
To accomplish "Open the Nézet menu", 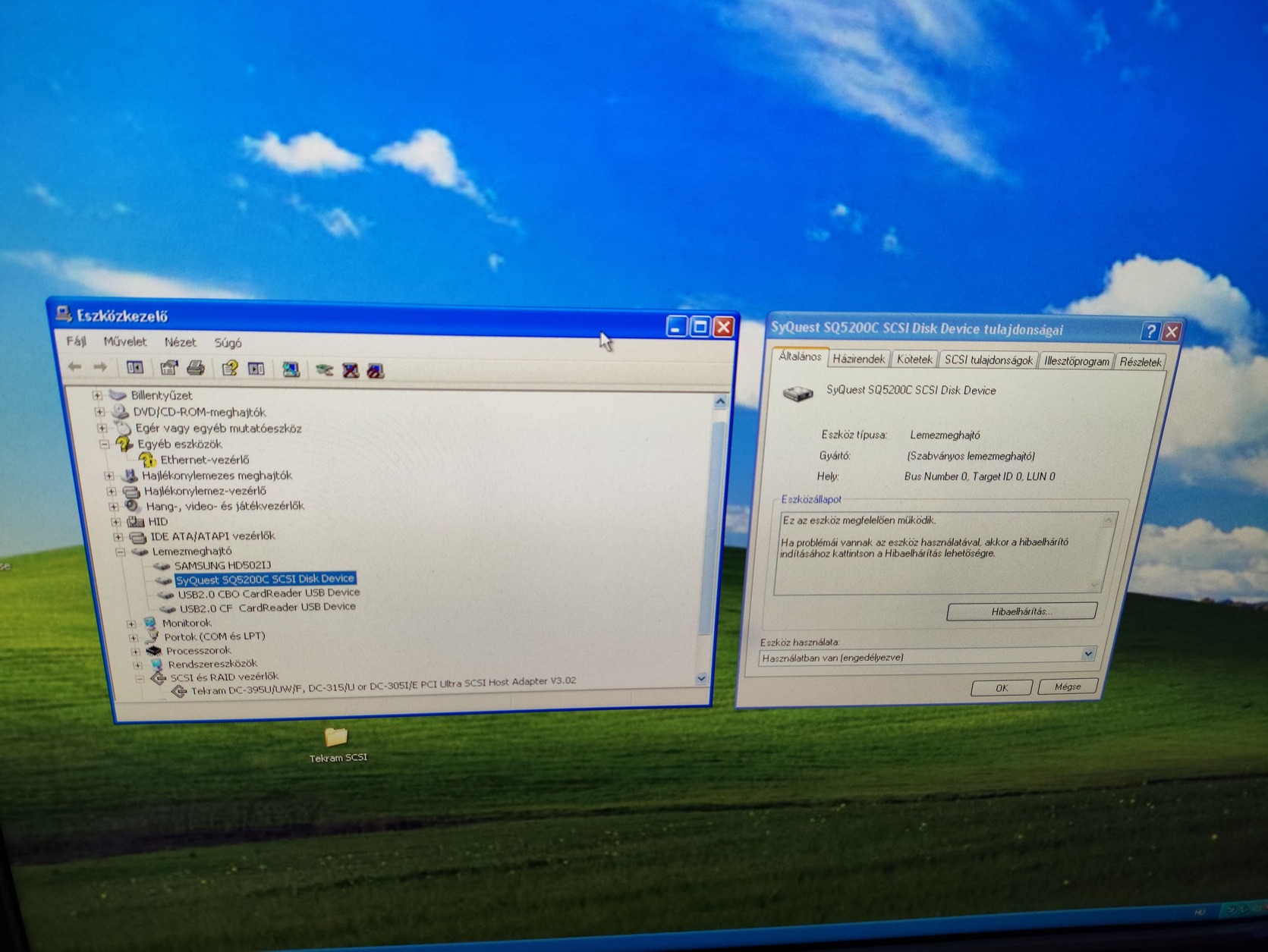I will tap(180, 342).
